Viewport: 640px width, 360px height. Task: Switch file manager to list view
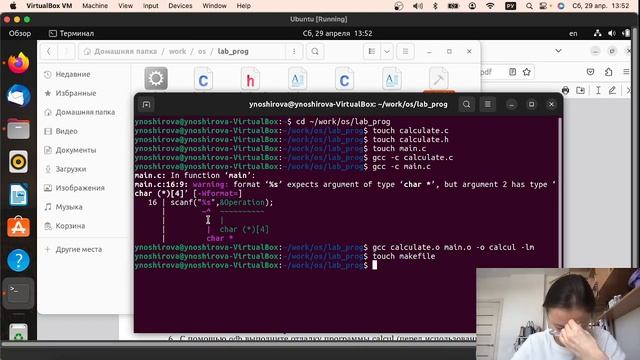point(372,51)
